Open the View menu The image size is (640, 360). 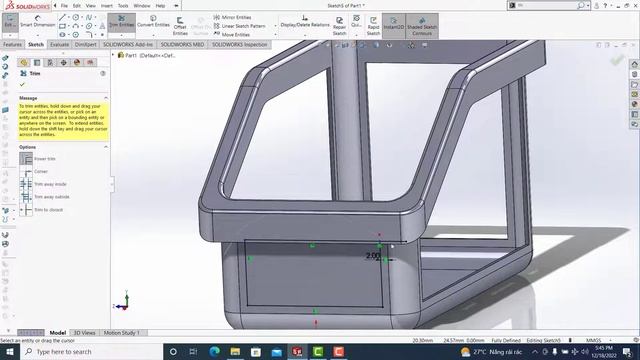91,6
